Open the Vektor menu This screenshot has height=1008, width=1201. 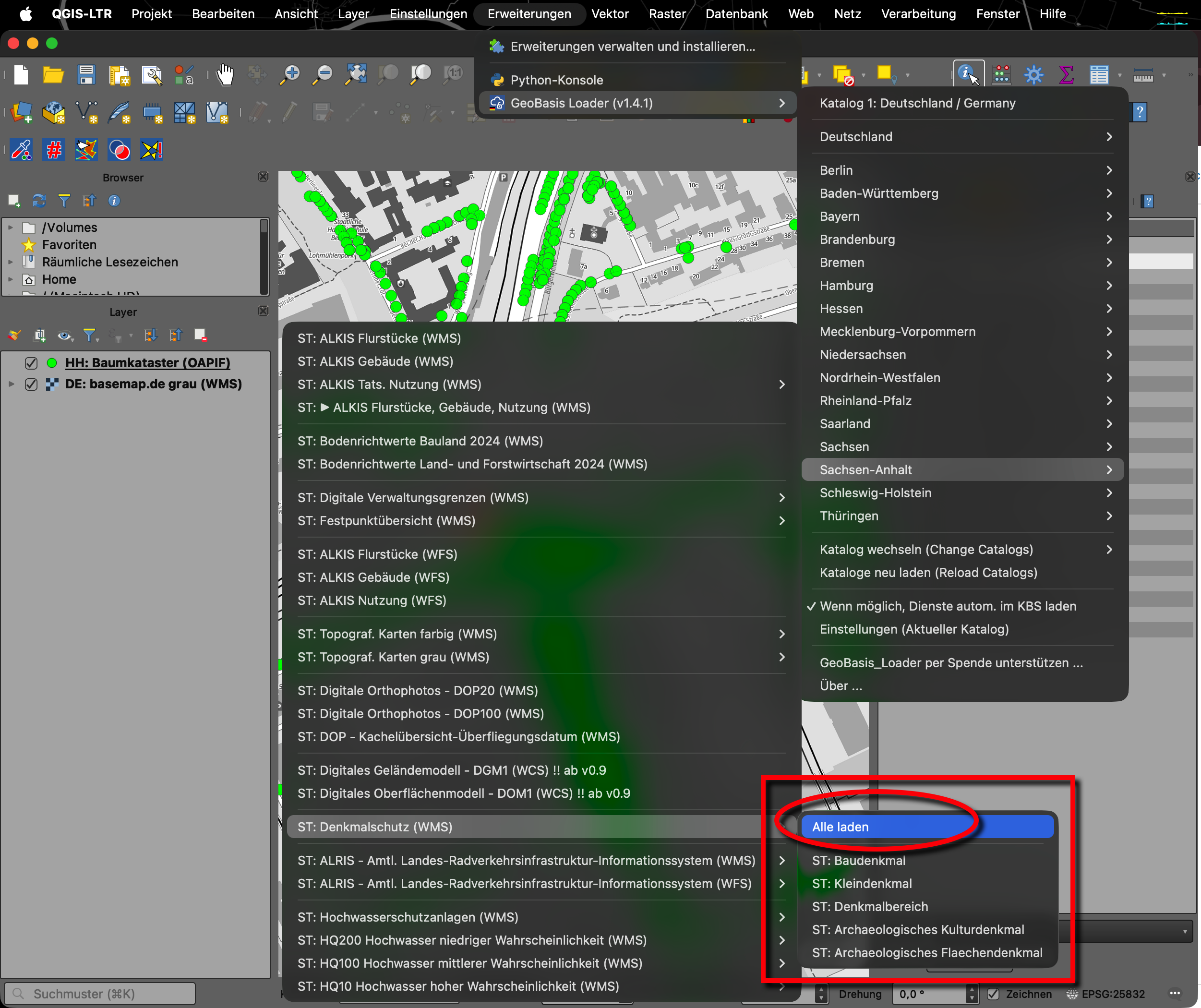(x=610, y=14)
